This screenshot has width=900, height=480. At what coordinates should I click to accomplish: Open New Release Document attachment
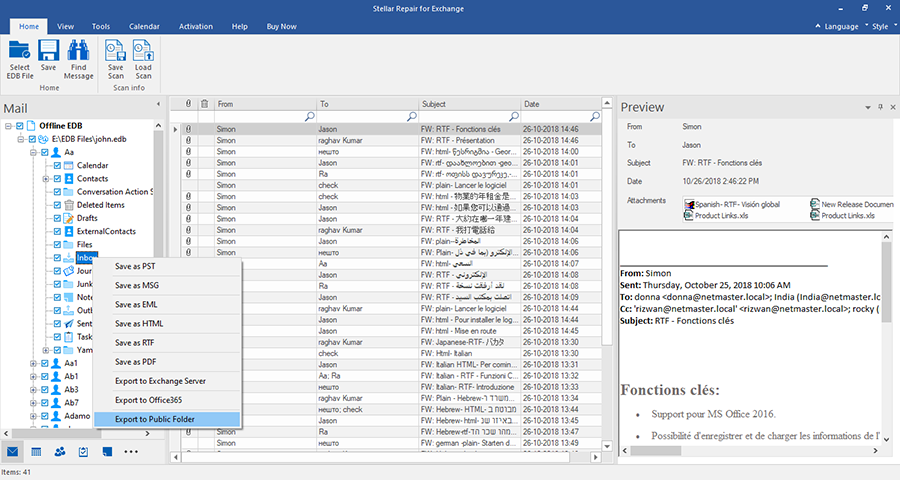(852, 204)
